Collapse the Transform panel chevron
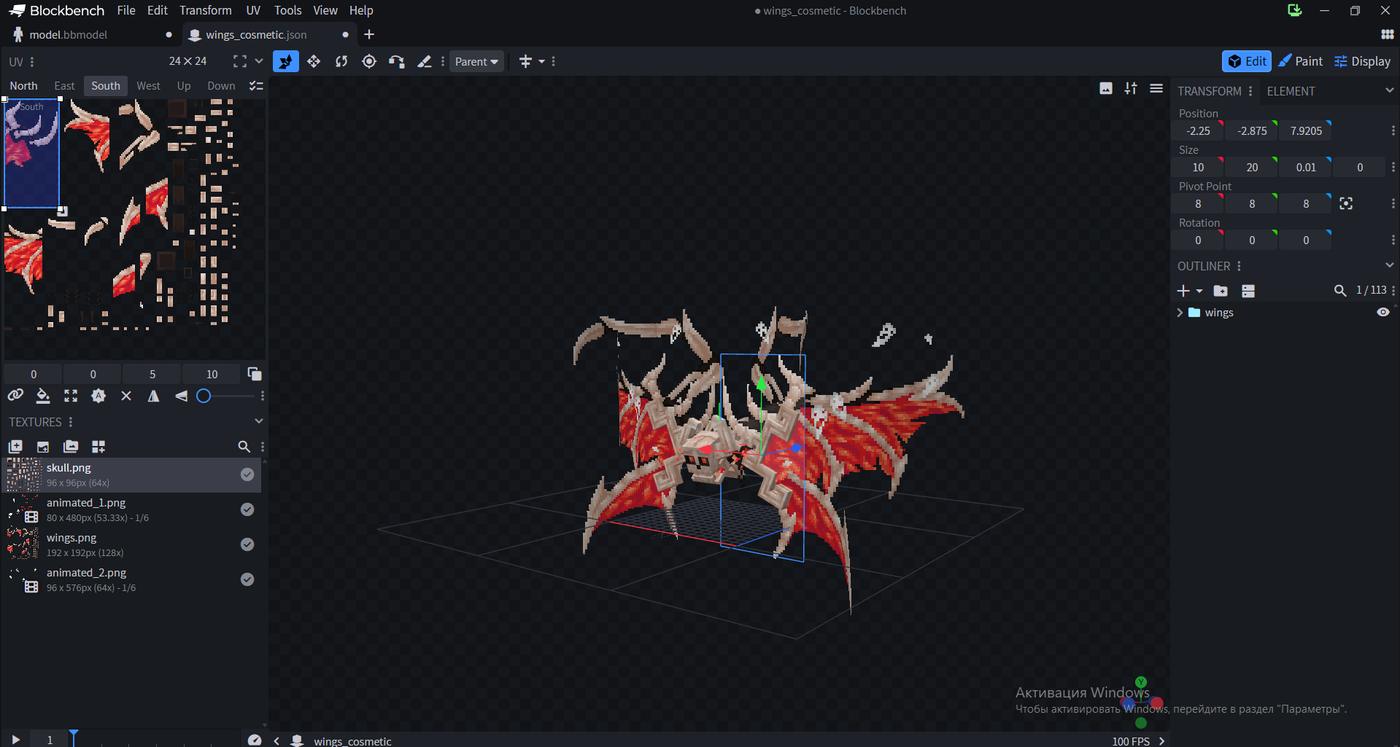 1389,91
